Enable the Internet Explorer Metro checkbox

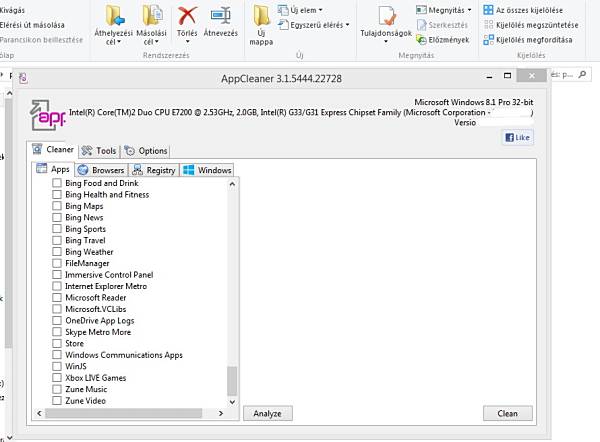[x=57, y=286]
